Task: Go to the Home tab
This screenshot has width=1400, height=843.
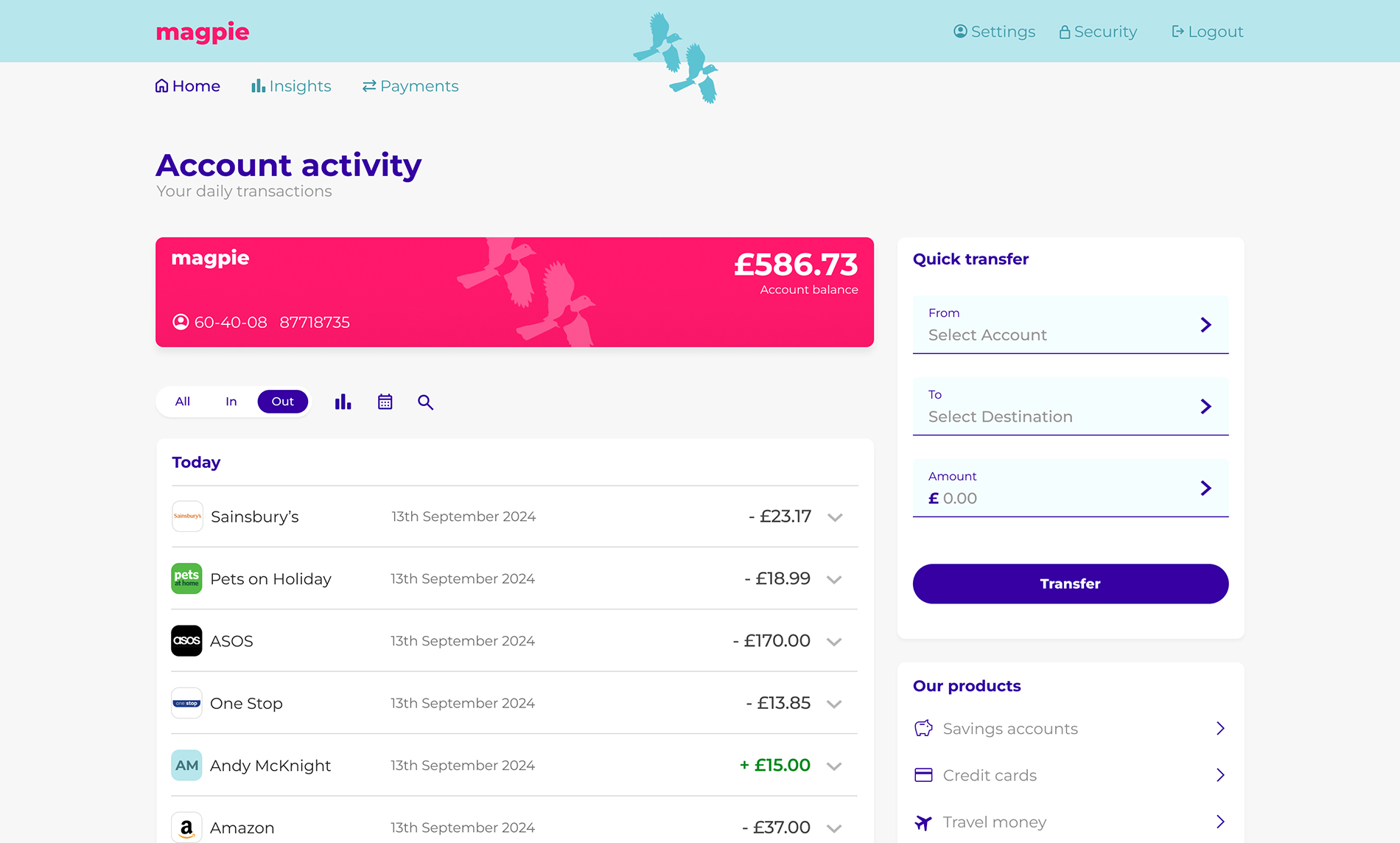Action: (x=187, y=86)
